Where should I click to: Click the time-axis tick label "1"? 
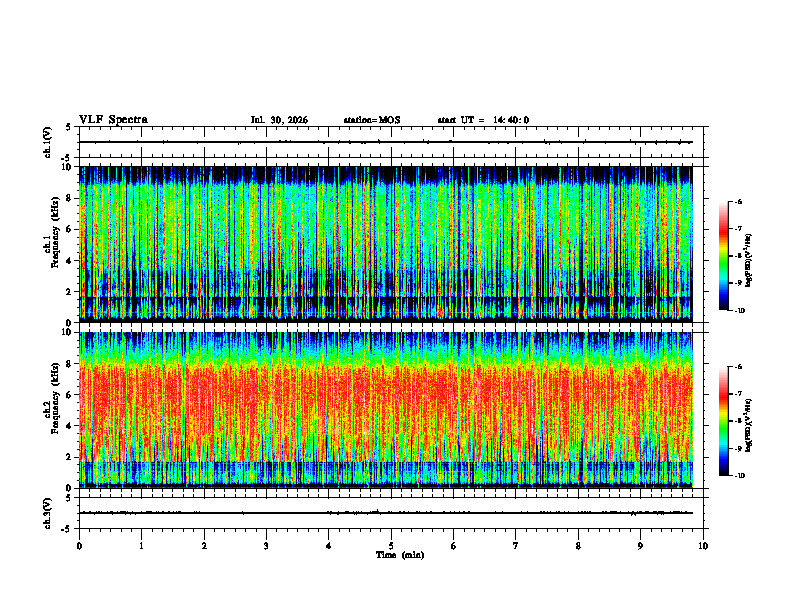[x=141, y=546]
